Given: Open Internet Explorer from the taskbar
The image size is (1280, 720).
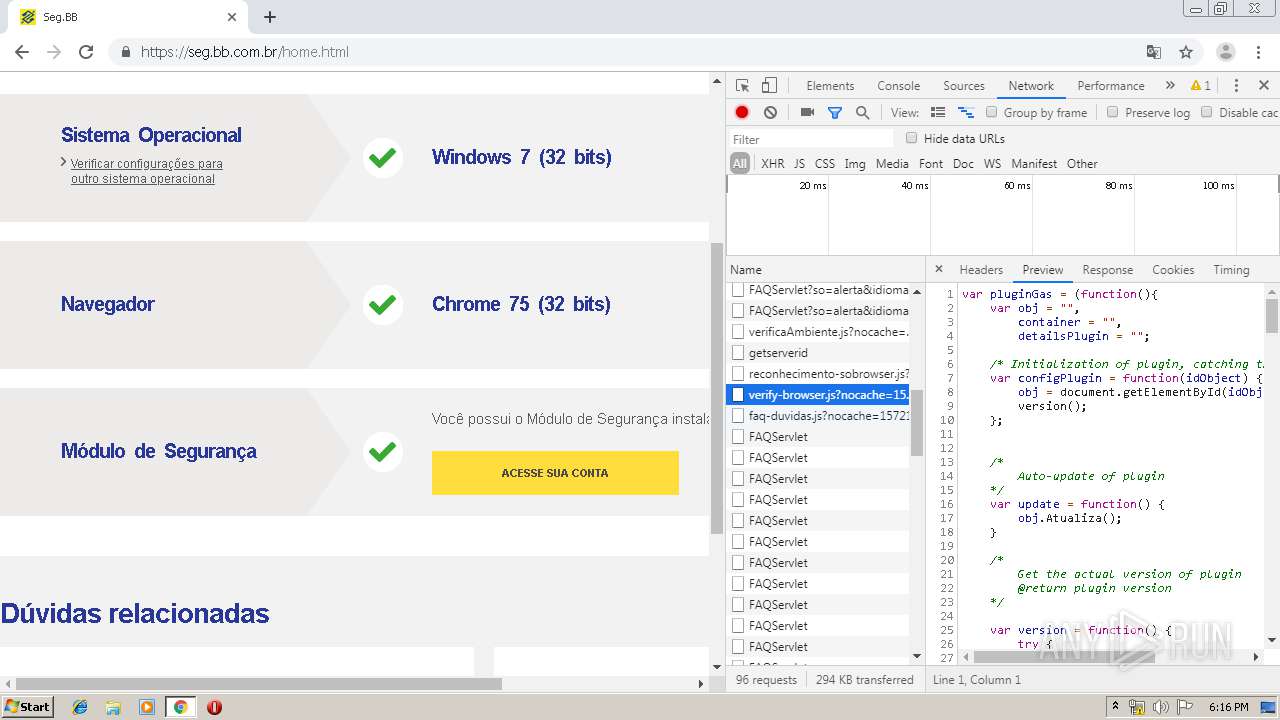Looking at the screenshot, I should [80, 707].
